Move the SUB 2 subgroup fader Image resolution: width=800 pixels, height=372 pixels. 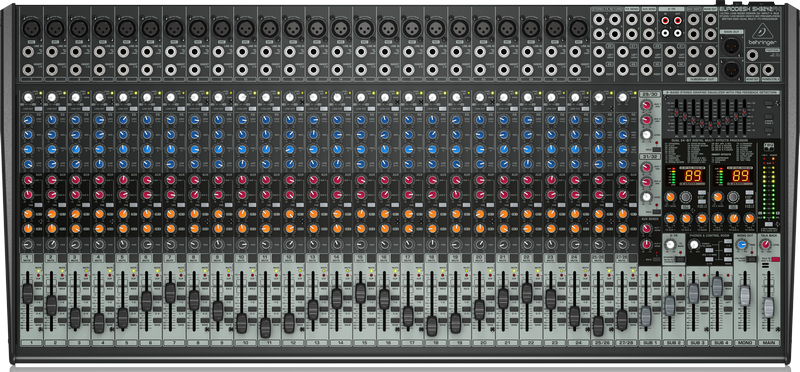[x=669, y=305]
